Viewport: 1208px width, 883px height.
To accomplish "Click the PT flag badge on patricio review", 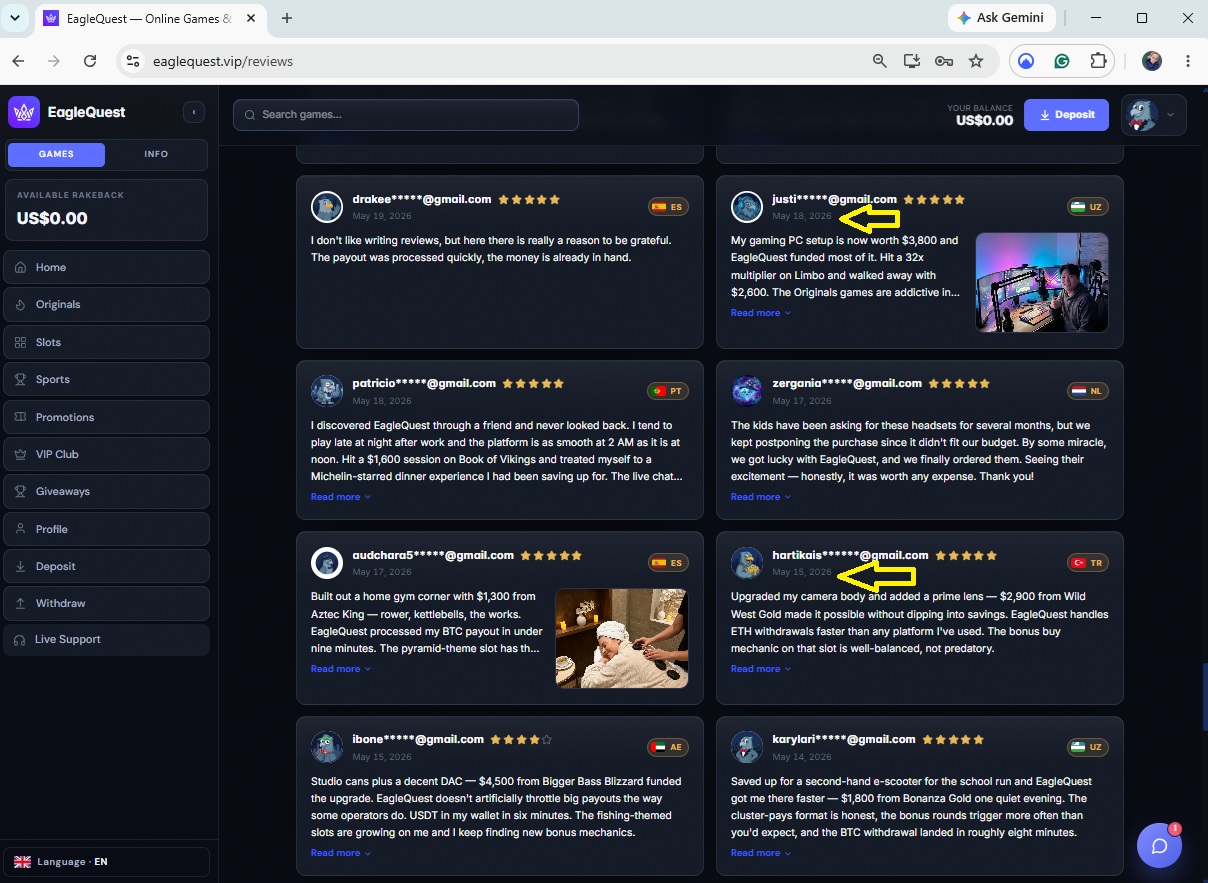I will (668, 391).
